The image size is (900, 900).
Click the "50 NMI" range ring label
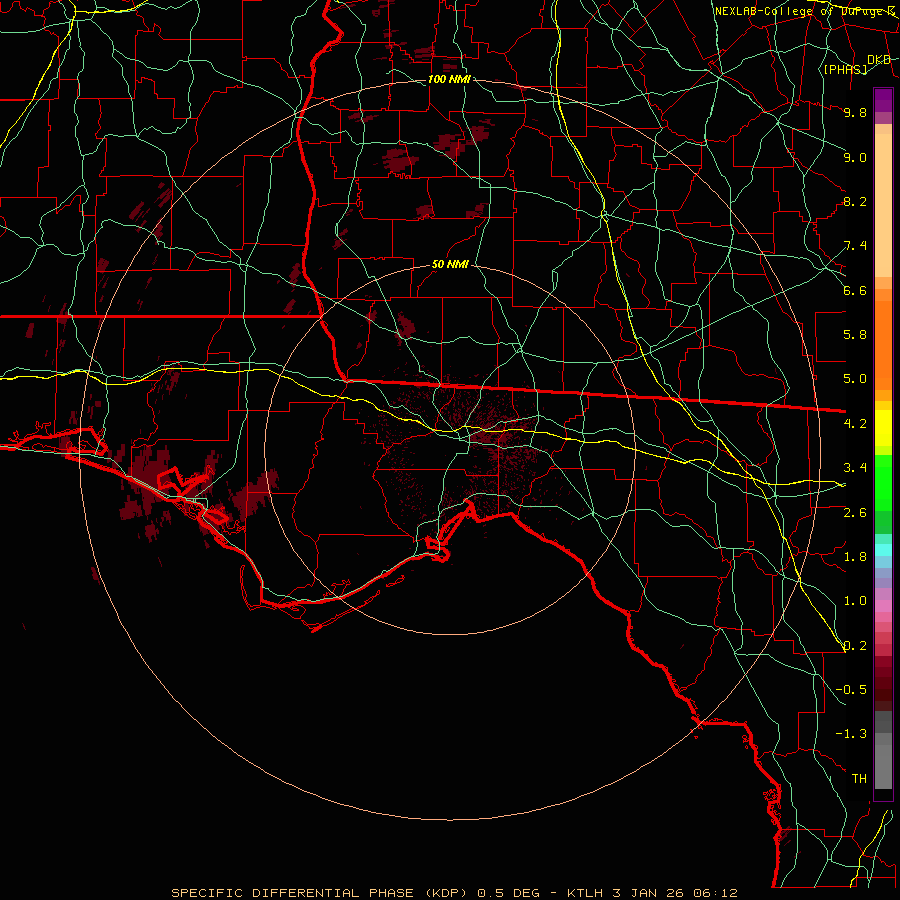click(450, 265)
